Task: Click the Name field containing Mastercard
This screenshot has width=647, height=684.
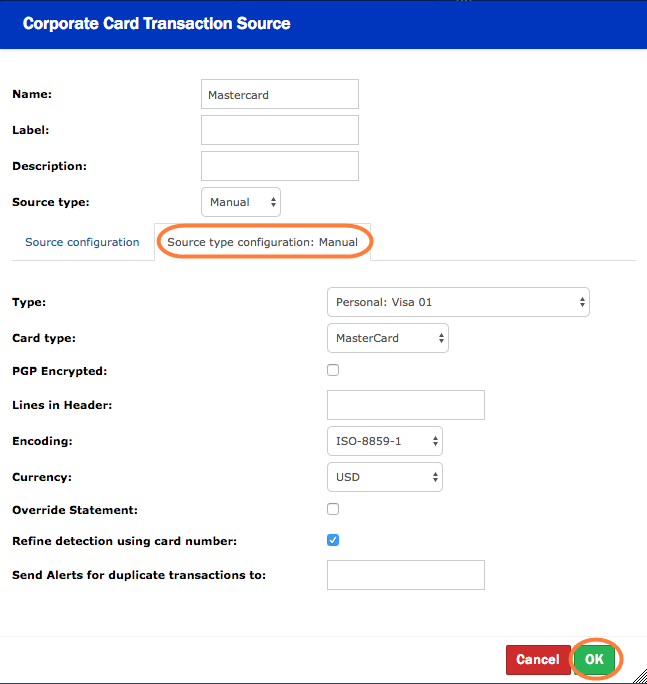Action: coord(279,95)
